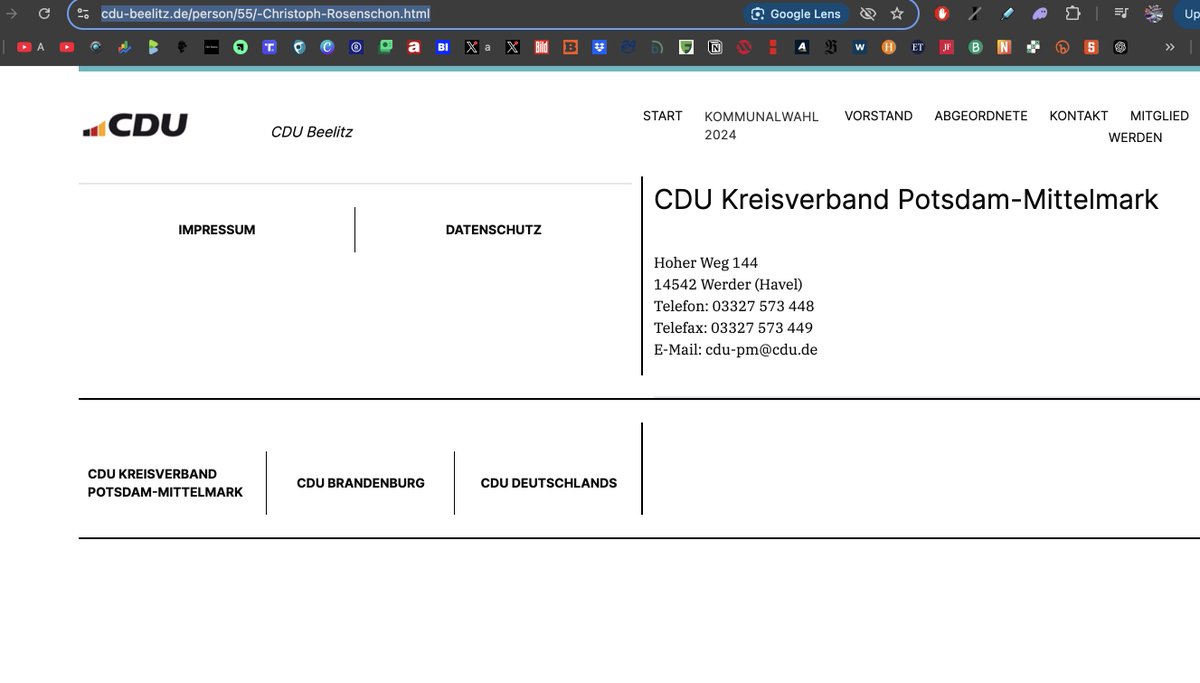Open the DATENSCHUTZ link
This screenshot has height=683, width=1200.
[493, 229]
